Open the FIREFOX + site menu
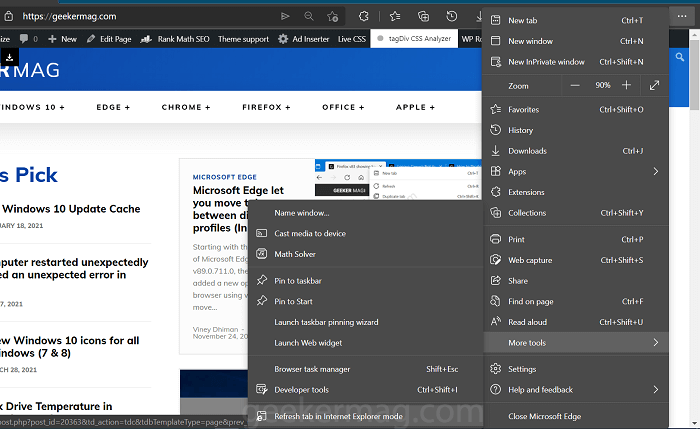This screenshot has width=700, height=429. (x=266, y=107)
